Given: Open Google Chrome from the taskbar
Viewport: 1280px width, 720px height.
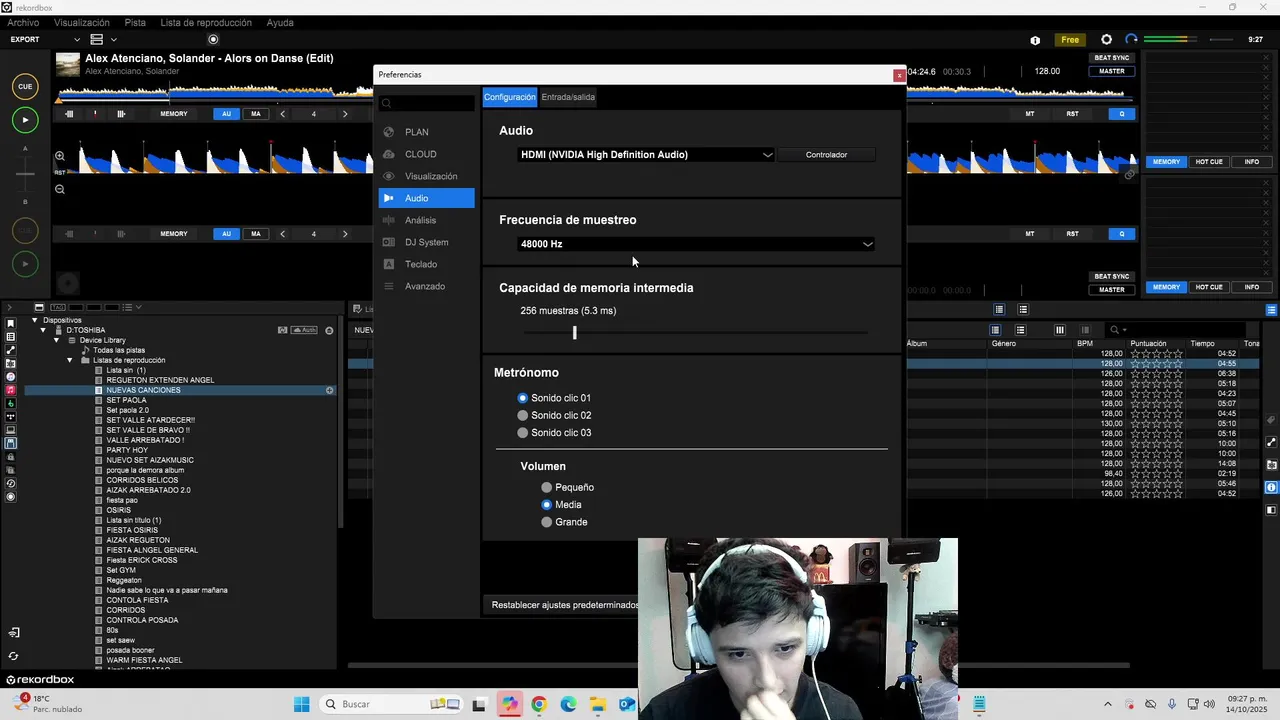Looking at the screenshot, I should click(x=539, y=704).
